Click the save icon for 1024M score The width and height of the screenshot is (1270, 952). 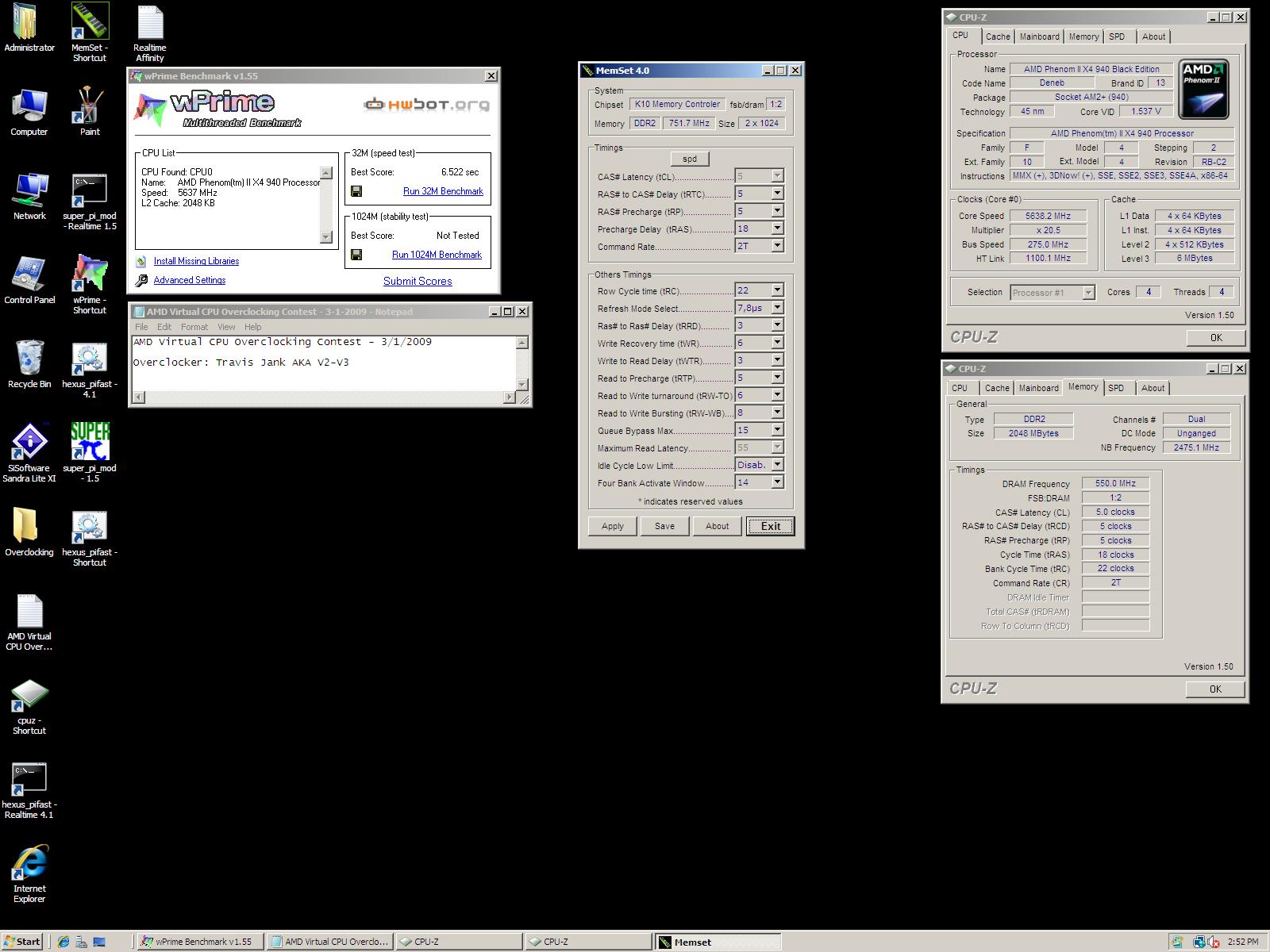tap(356, 255)
